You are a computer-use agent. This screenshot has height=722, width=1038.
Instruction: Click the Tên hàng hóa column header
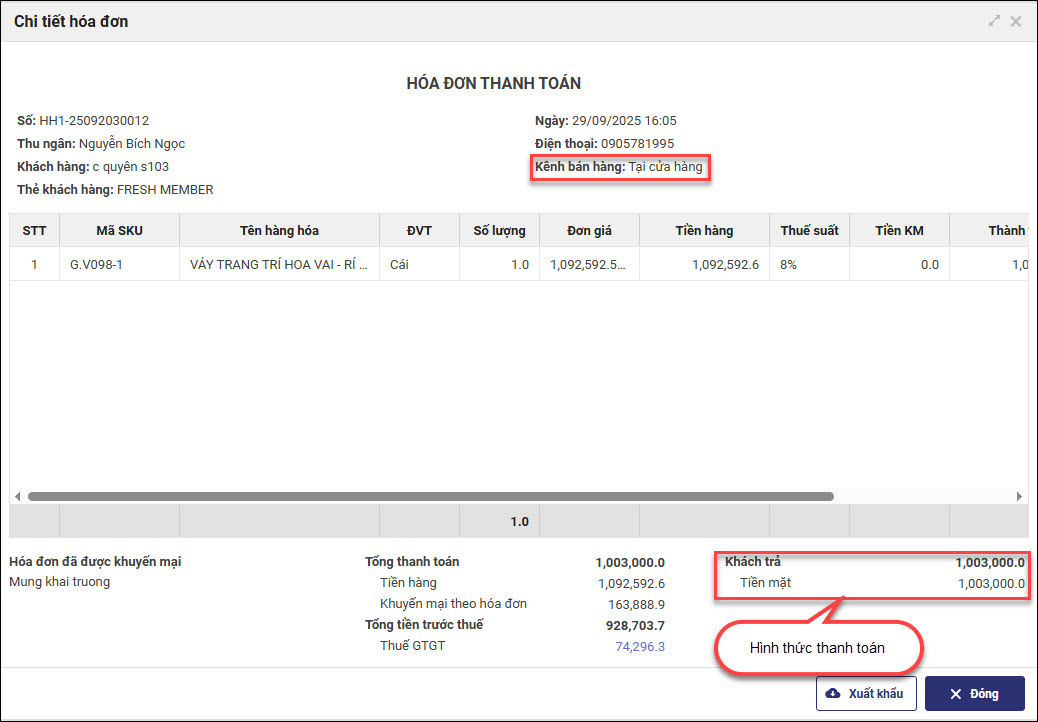[279, 231]
